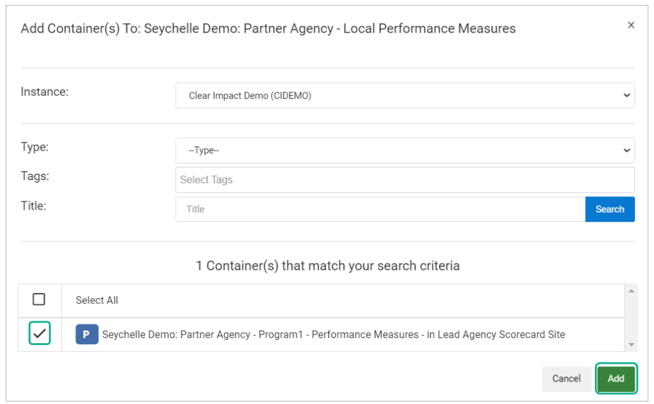Click the Title field label

(35, 205)
